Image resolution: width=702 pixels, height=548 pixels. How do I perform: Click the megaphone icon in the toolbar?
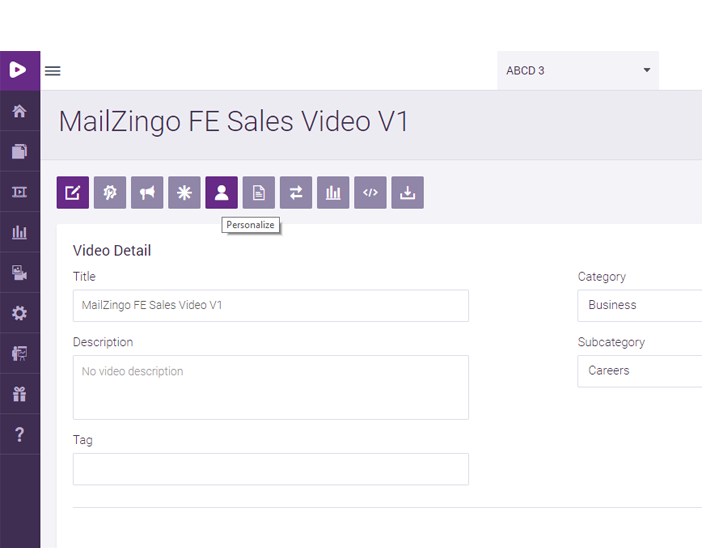pos(147,193)
